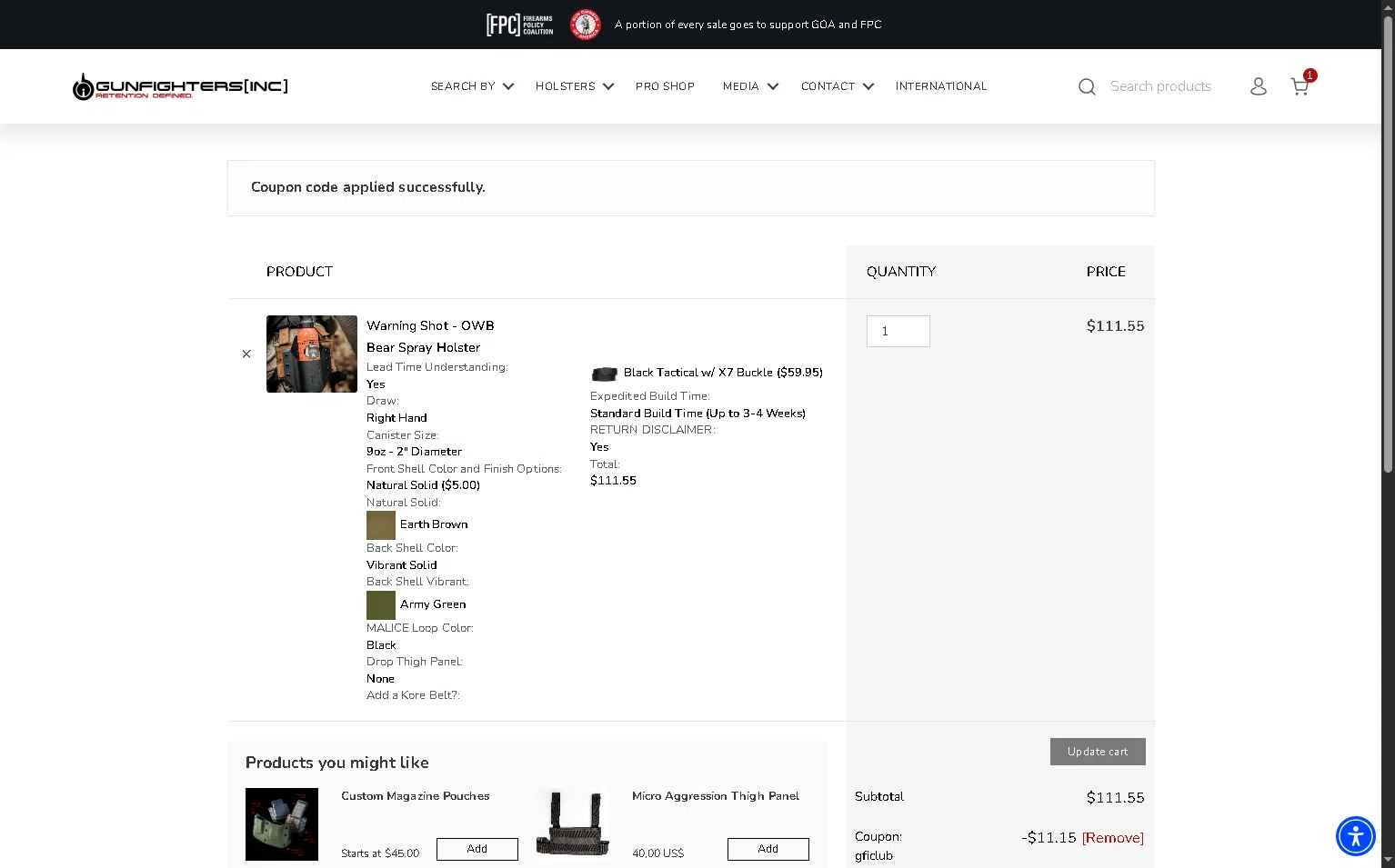Open the Warning Shot - OWB product link
The height and width of the screenshot is (868, 1395).
click(430, 336)
